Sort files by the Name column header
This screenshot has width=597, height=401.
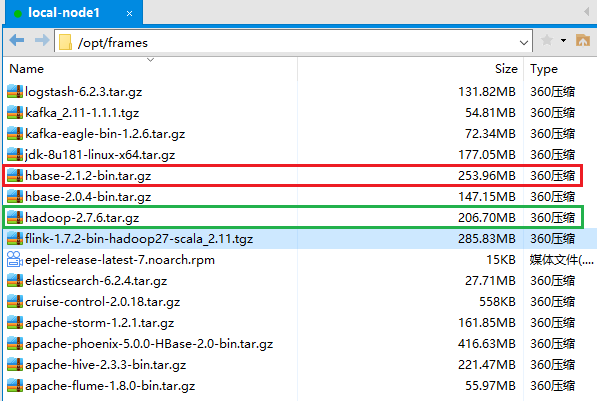point(27,69)
